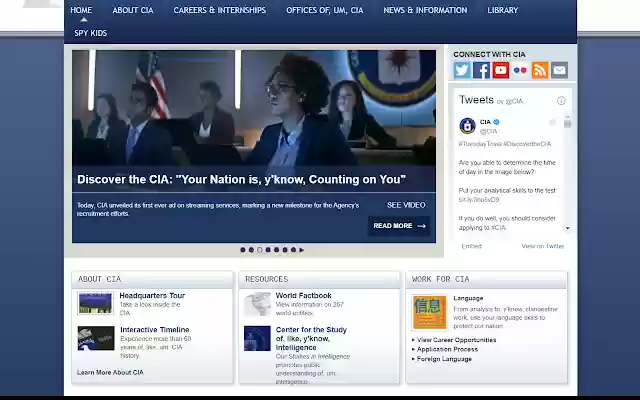The height and width of the screenshot is (400, 640).
Task: Expand the Foreign Language item
Action: pyautogui.click(x=442, y=359)
